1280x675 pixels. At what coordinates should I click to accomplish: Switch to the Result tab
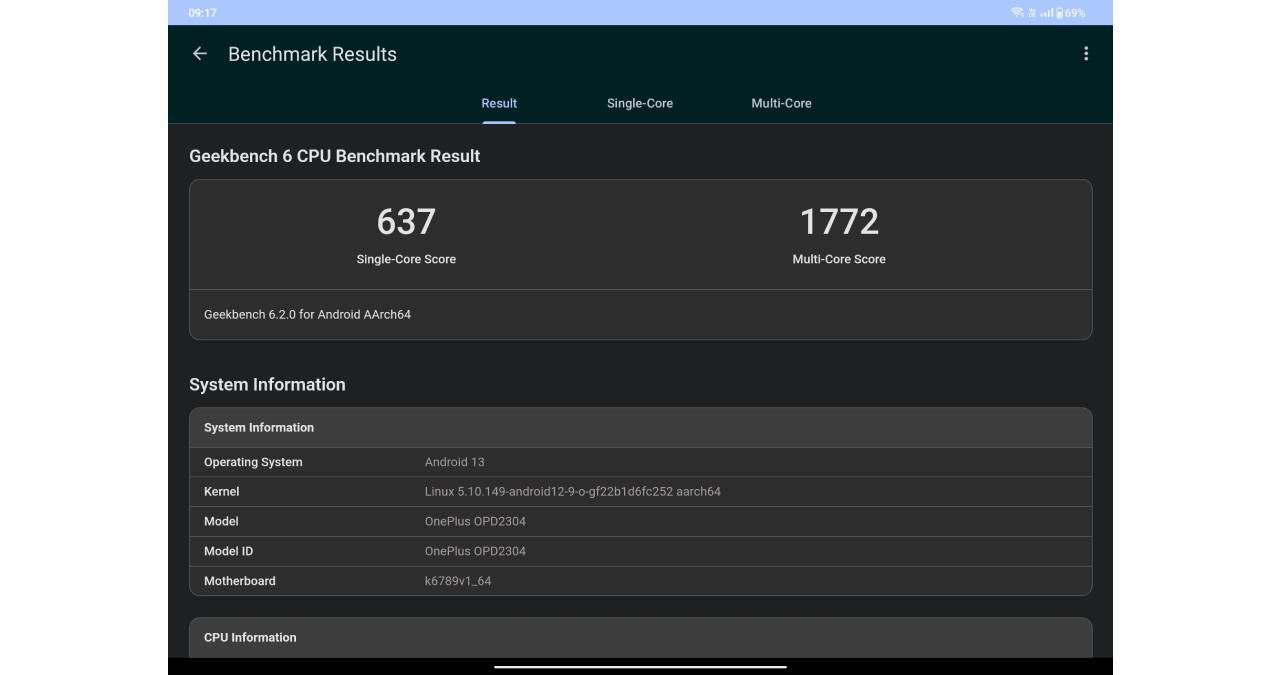[x=499, y=103]
